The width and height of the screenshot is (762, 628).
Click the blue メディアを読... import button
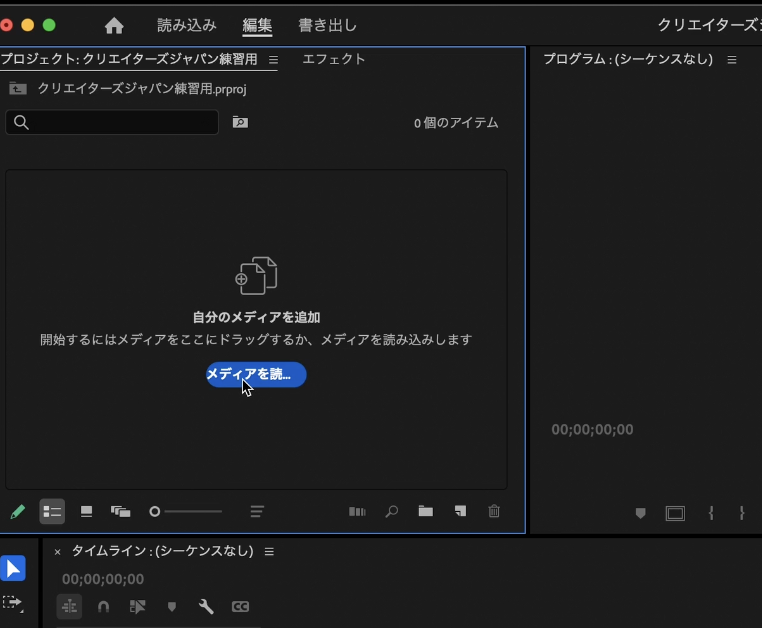pos(256,374)
